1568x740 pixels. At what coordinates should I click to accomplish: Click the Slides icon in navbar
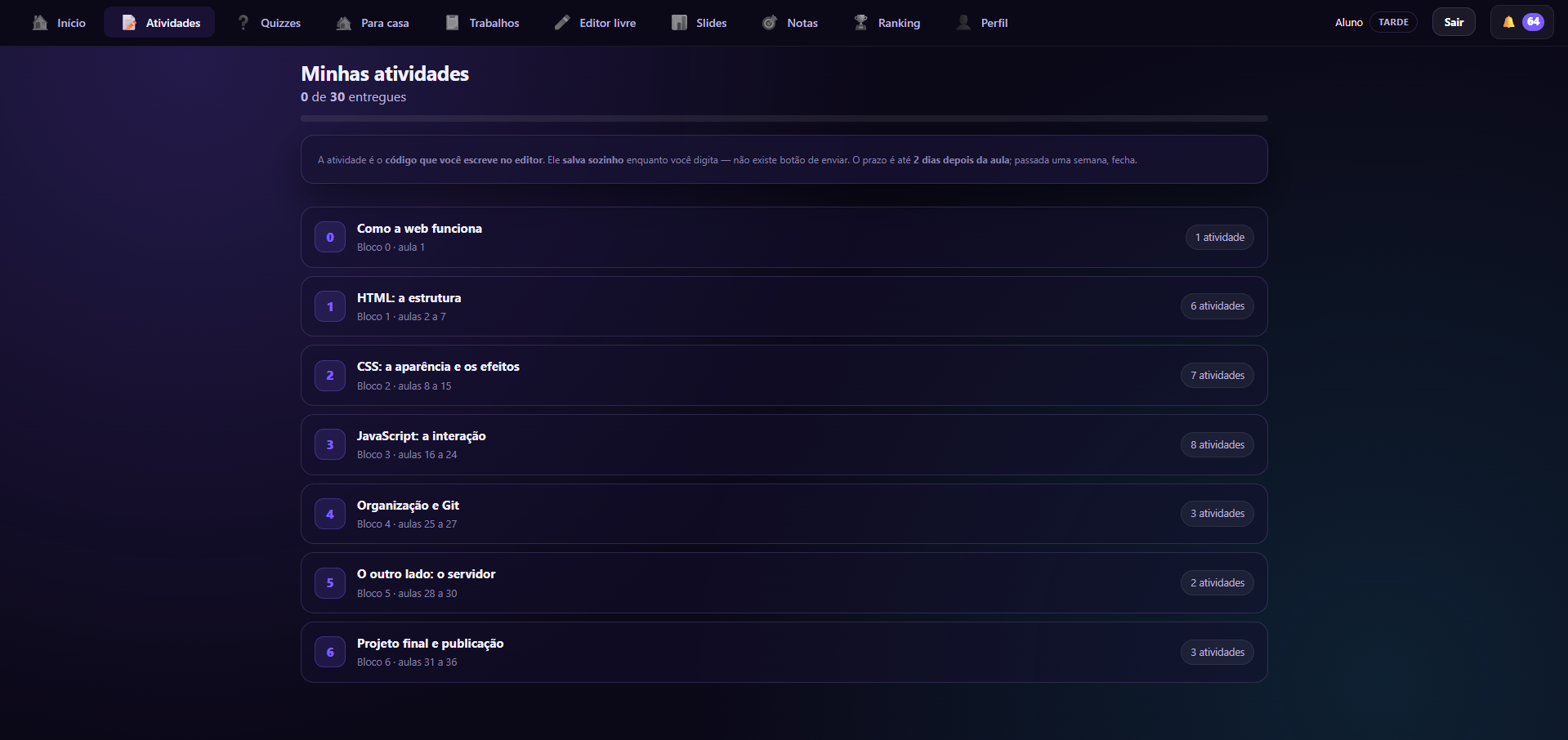(x=679, y=23)
